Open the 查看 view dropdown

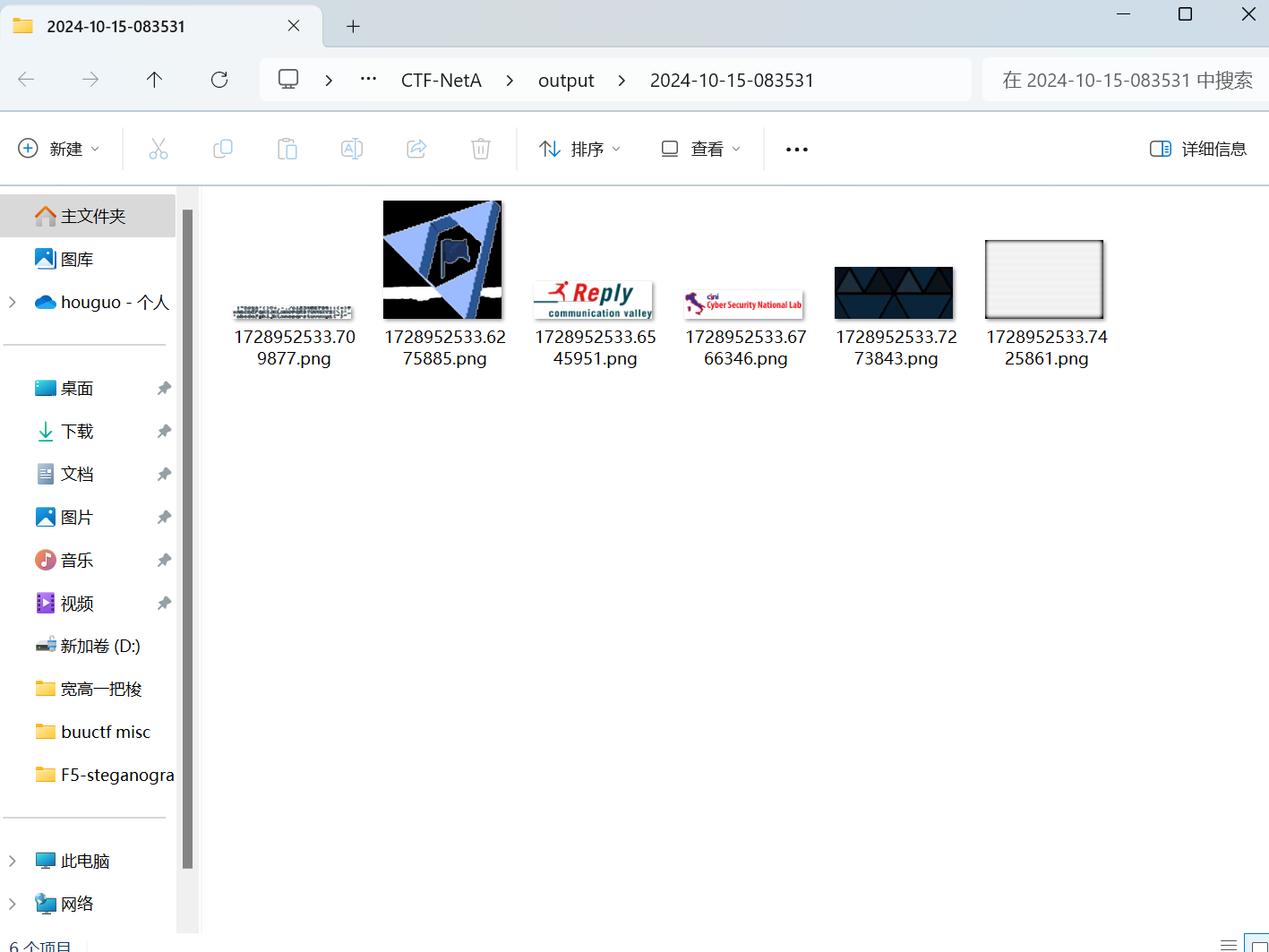(x=701, y=149)
